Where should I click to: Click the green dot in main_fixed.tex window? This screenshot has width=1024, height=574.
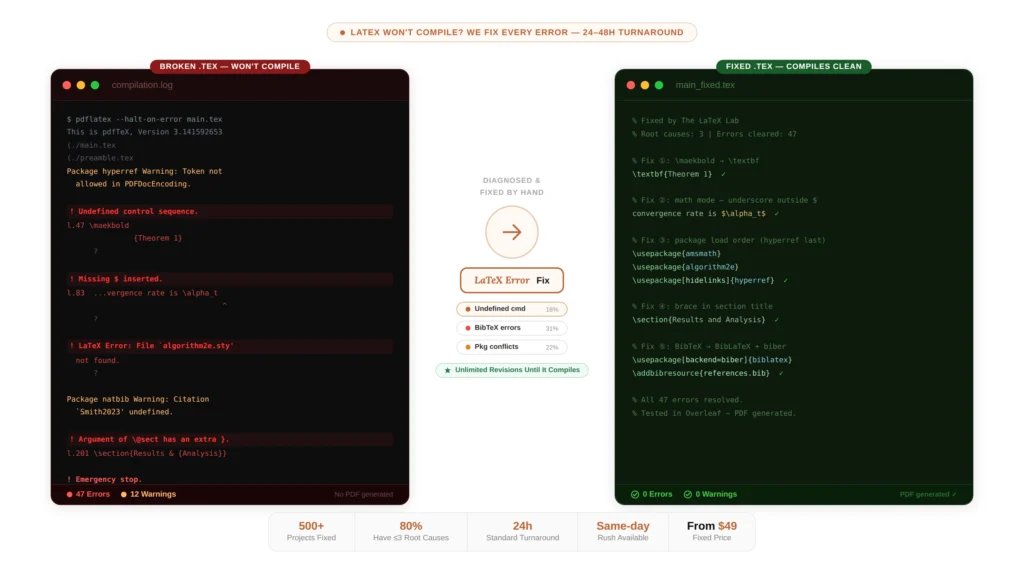pyautogui.click(x=659, y=85)
